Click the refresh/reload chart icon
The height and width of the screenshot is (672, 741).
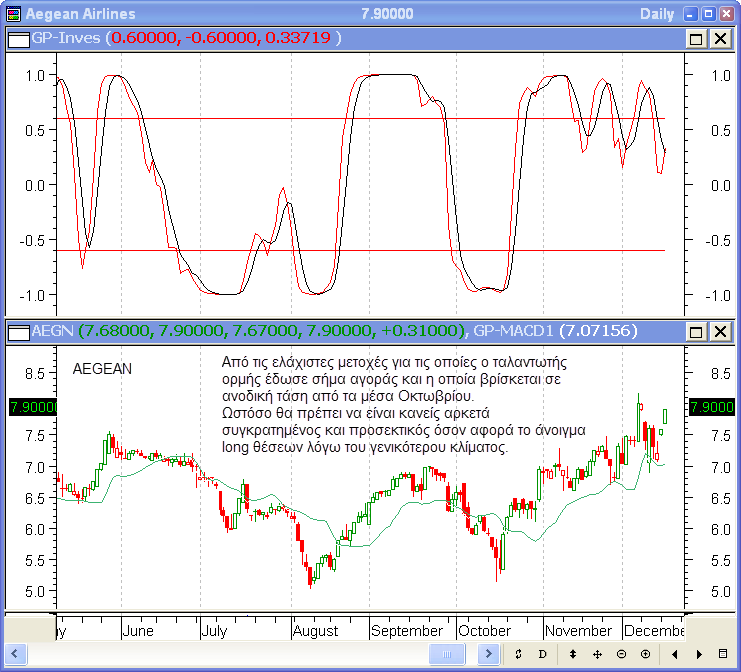(518, 654)
